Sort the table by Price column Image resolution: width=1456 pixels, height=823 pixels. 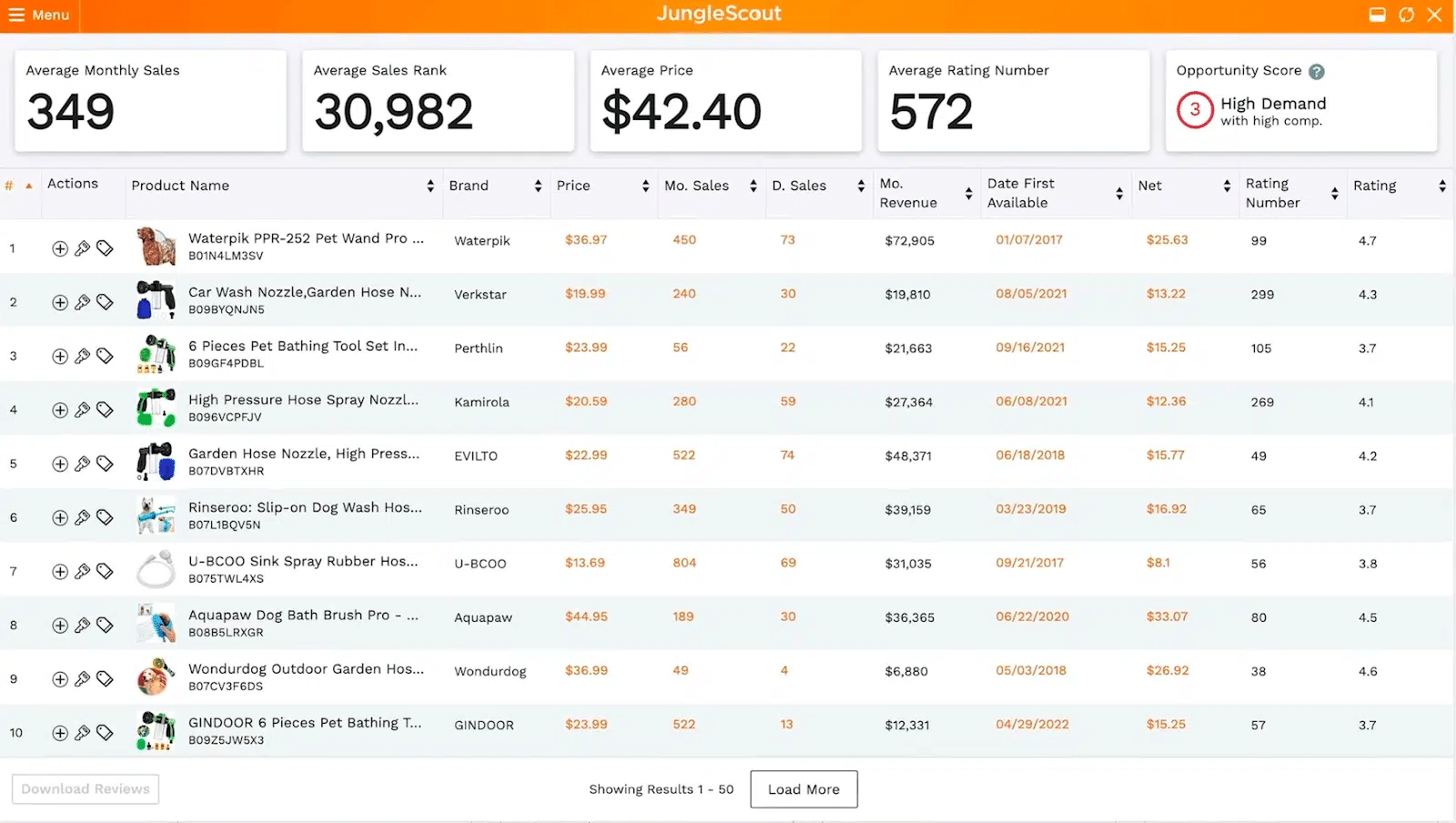[645, 186]
